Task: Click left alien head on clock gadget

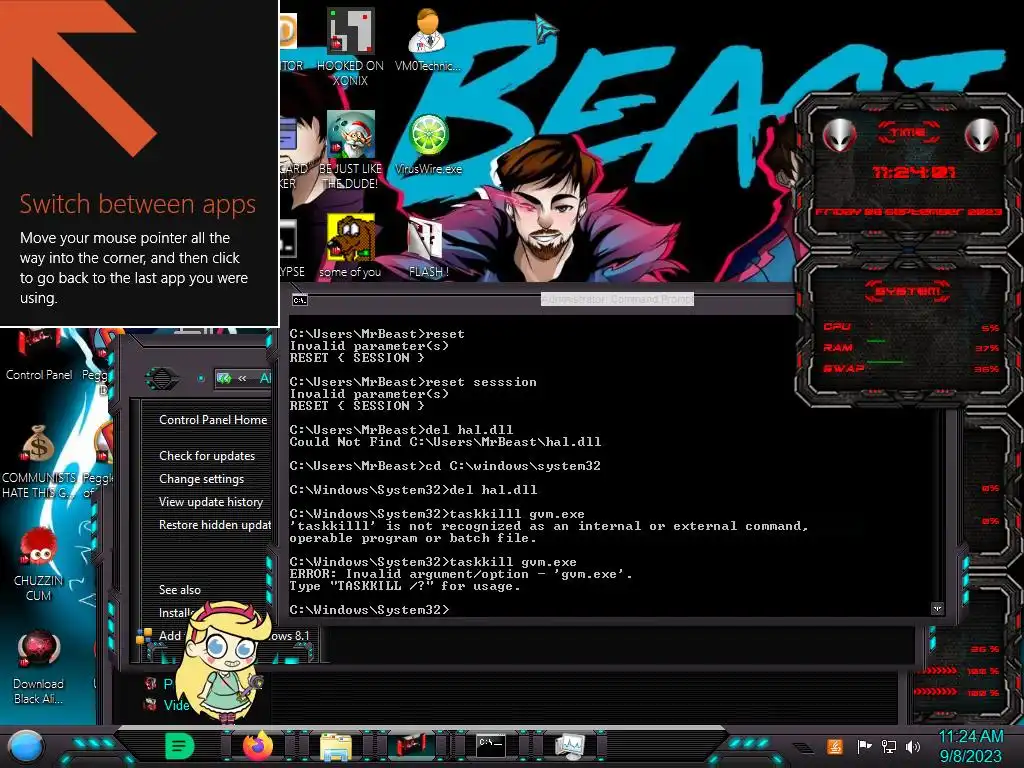Action: pos(839,135)
